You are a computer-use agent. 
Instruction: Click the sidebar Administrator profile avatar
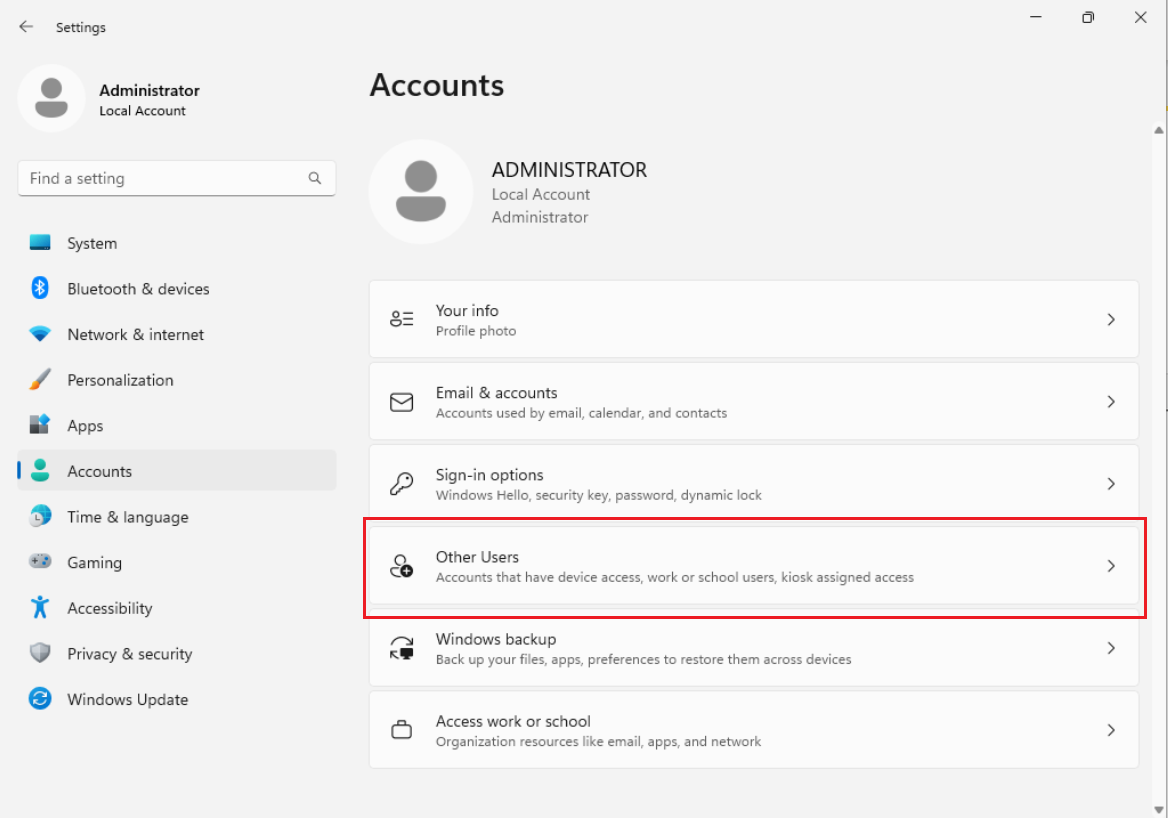pyautogui.click(x=51, y=98)
